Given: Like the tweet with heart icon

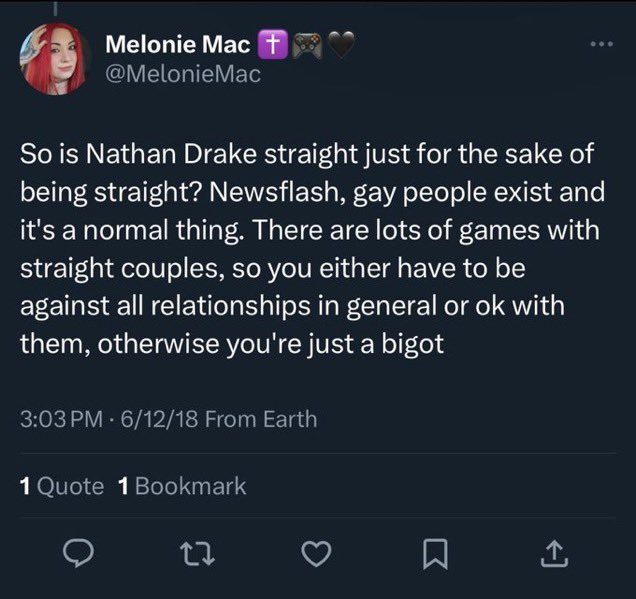Looking at the screenshot, I should [x=316, y=554].
